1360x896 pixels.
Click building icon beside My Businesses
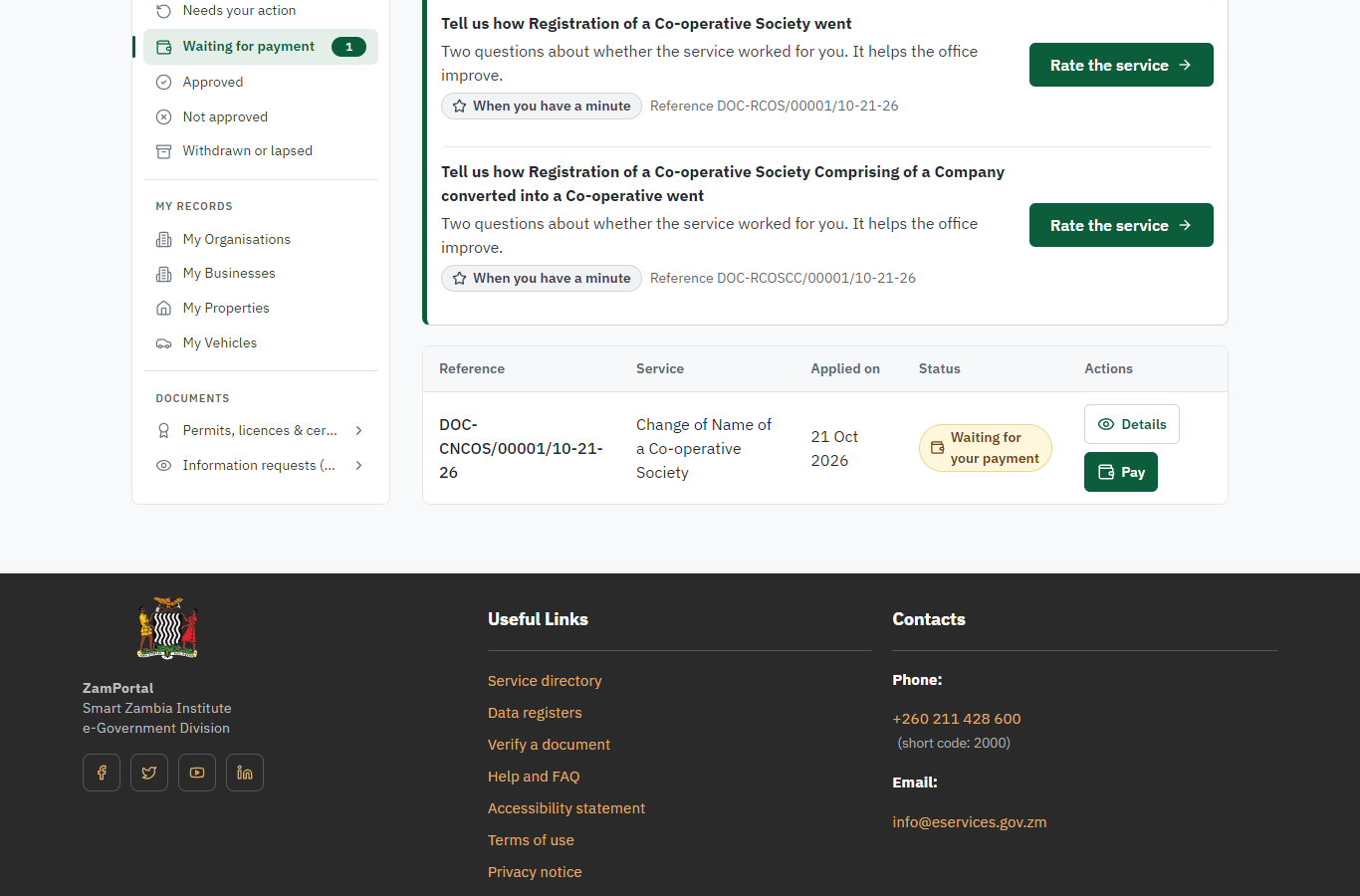[164, 274]
